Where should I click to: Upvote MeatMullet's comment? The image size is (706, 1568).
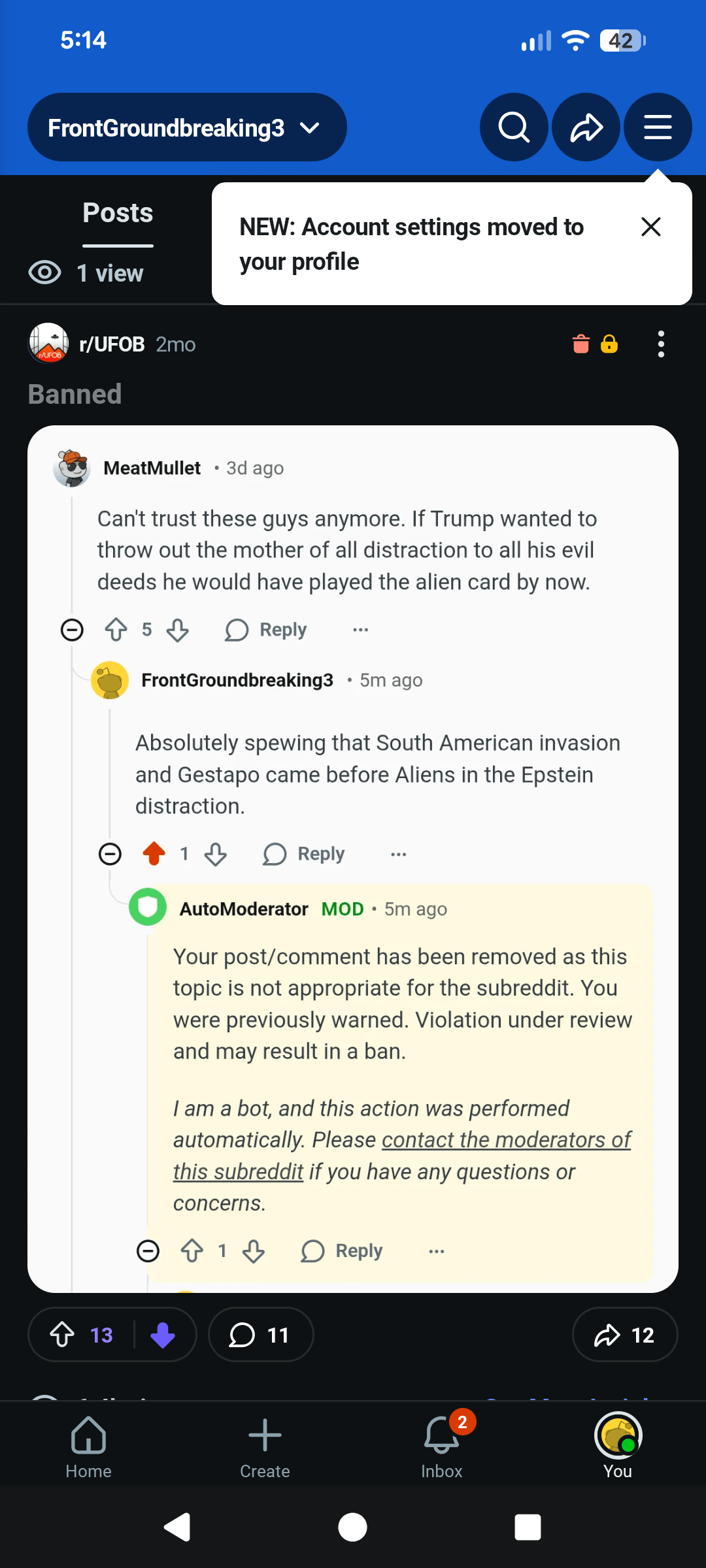click(x=116, y=630)
